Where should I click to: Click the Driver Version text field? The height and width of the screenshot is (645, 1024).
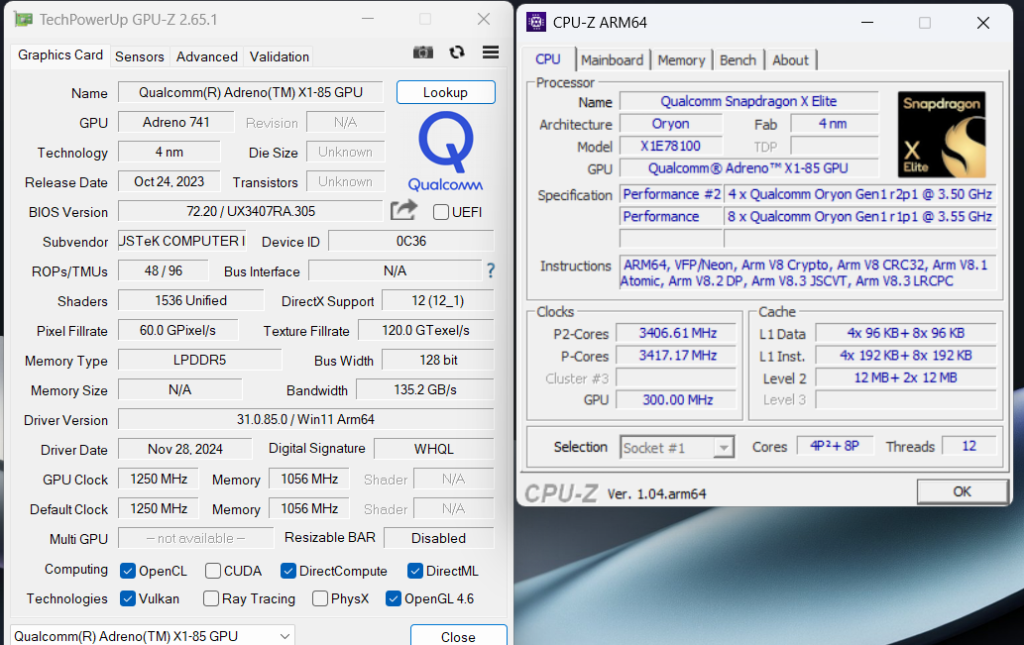pos(305,420)
